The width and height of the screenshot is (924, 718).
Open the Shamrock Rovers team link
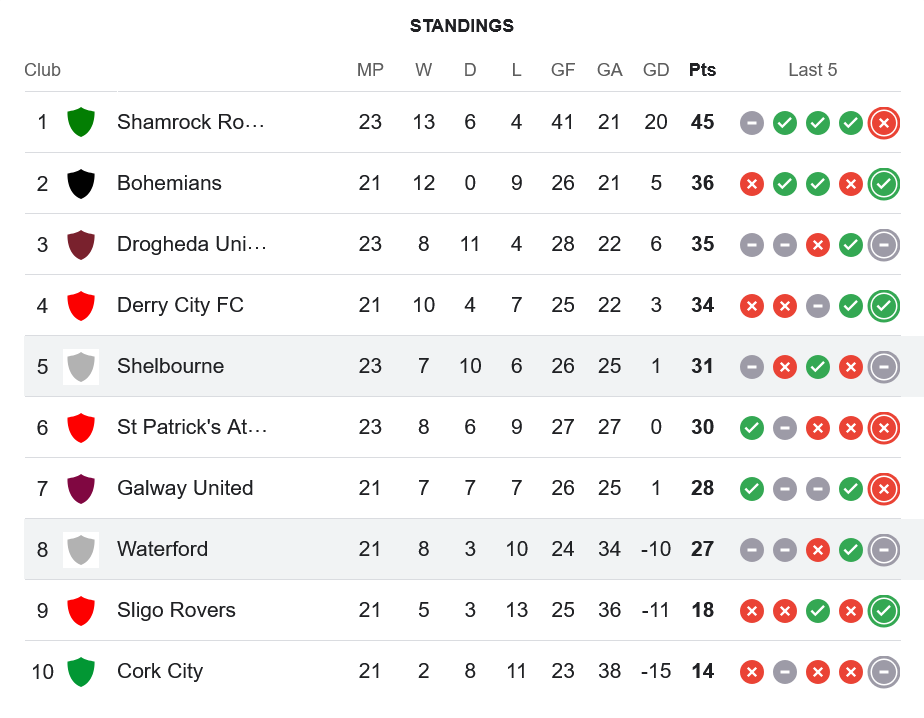[190, 122]
